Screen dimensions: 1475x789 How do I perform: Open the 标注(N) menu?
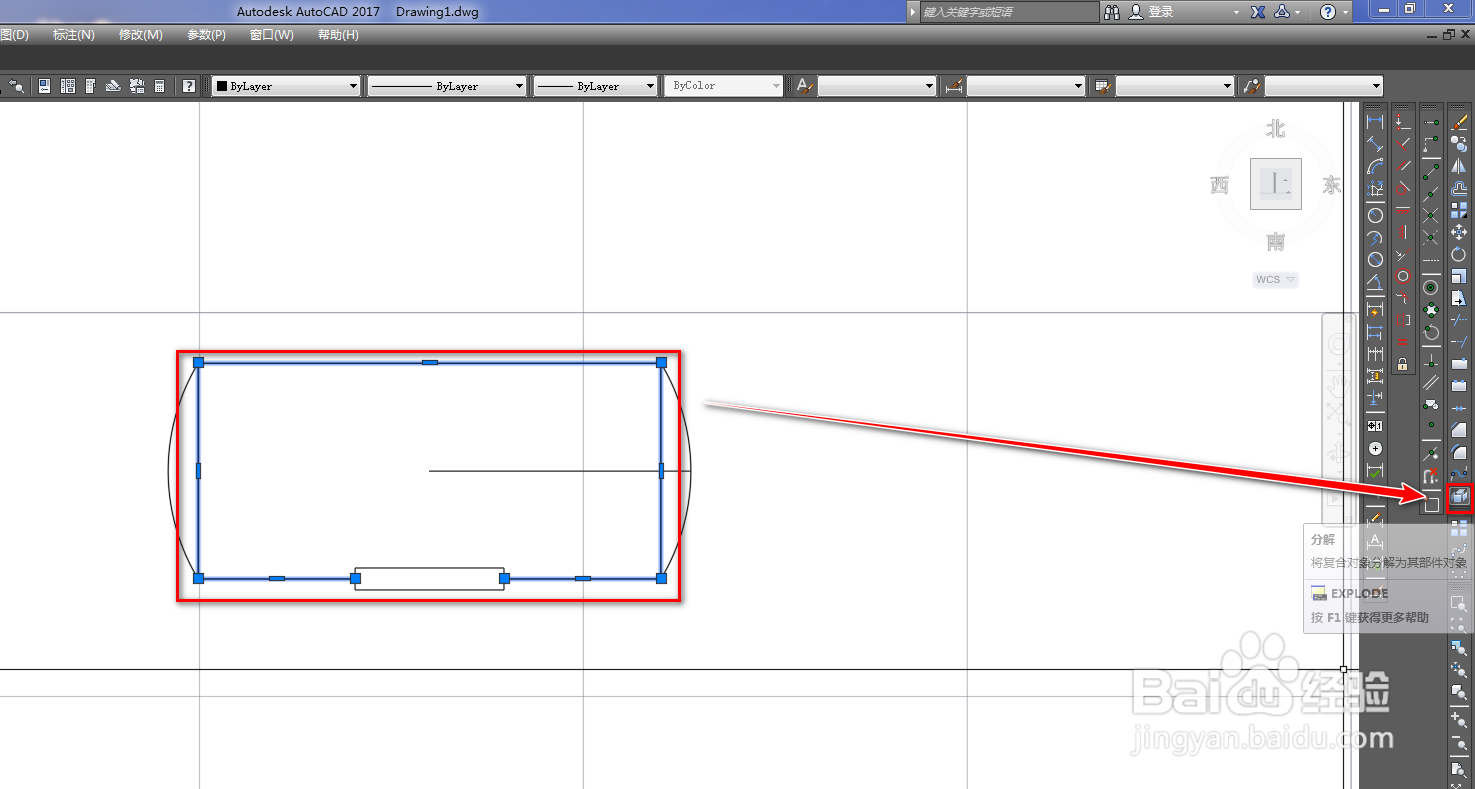(74, 35)
